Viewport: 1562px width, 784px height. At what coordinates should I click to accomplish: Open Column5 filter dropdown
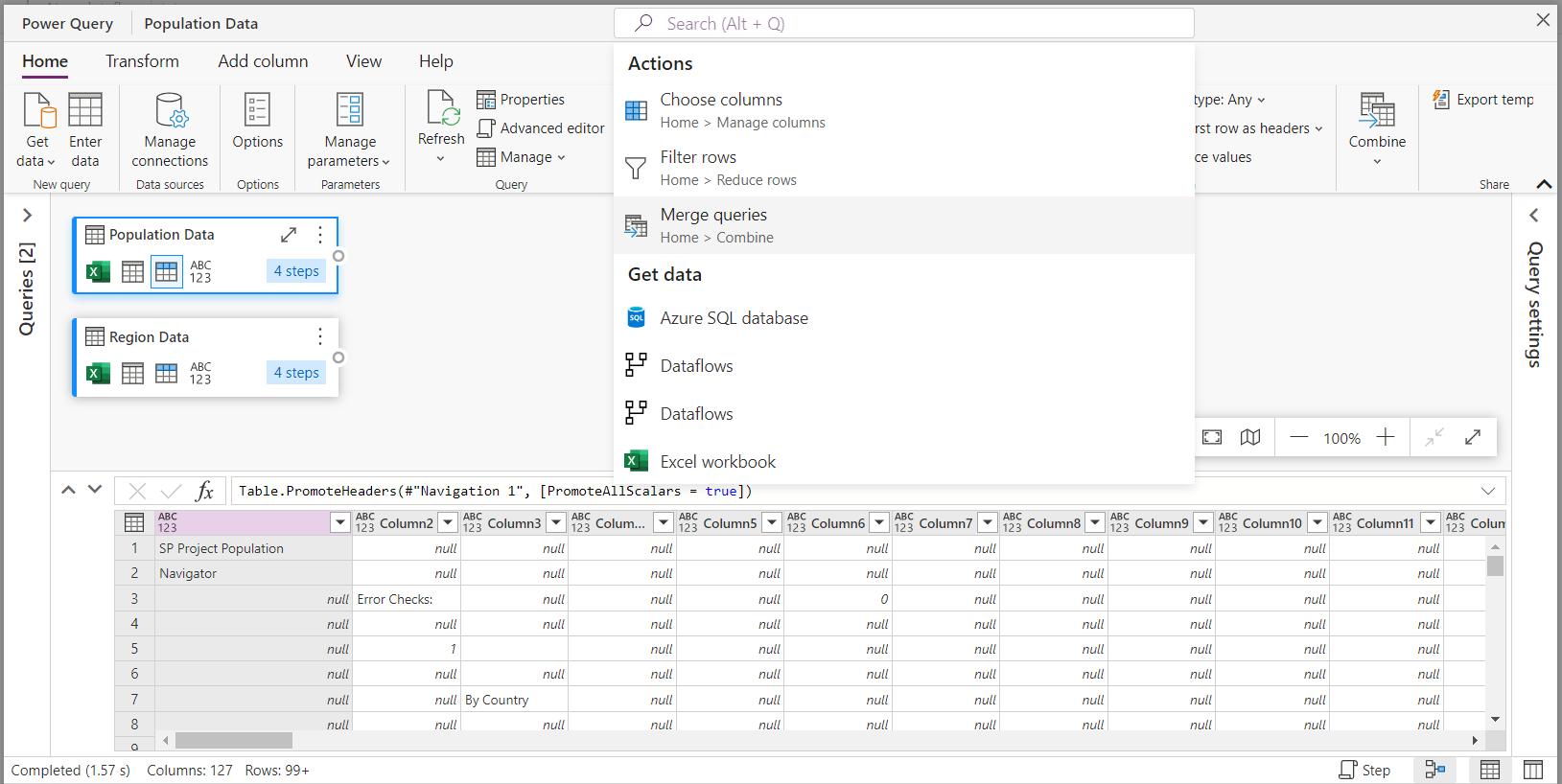pyautogui.click(x=771, y=522)
